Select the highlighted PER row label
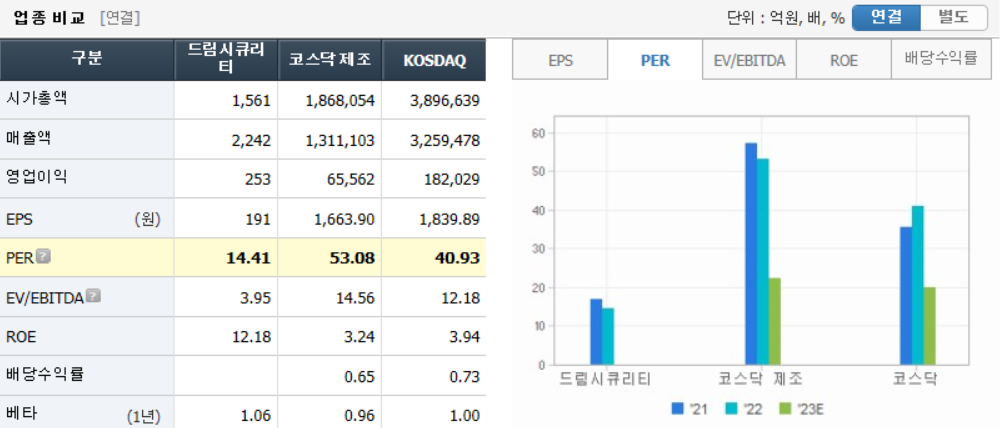 pyautogui.click(x=19, y=258)
